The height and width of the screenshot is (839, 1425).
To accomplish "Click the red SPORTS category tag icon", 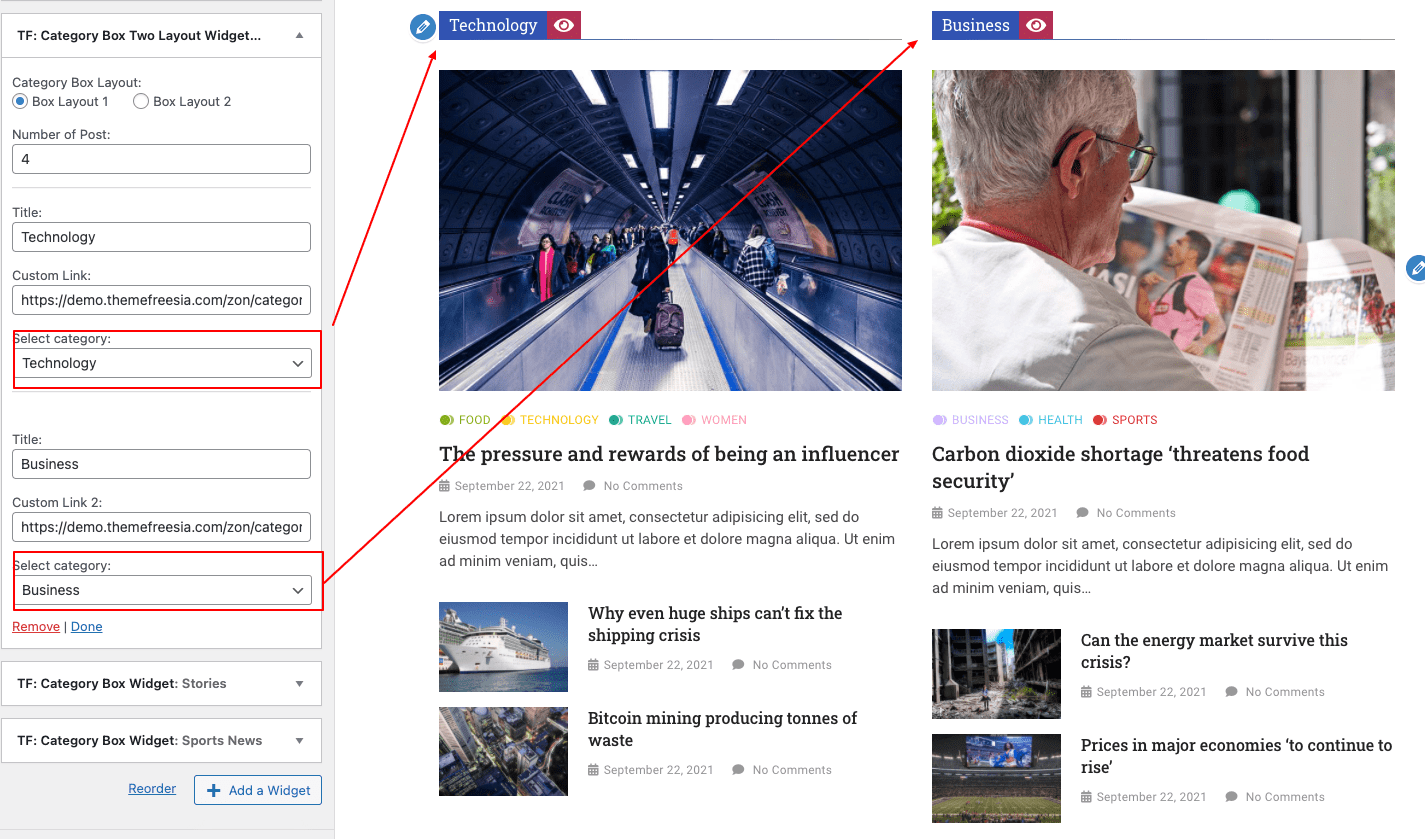I will [x=1100, y=420].
